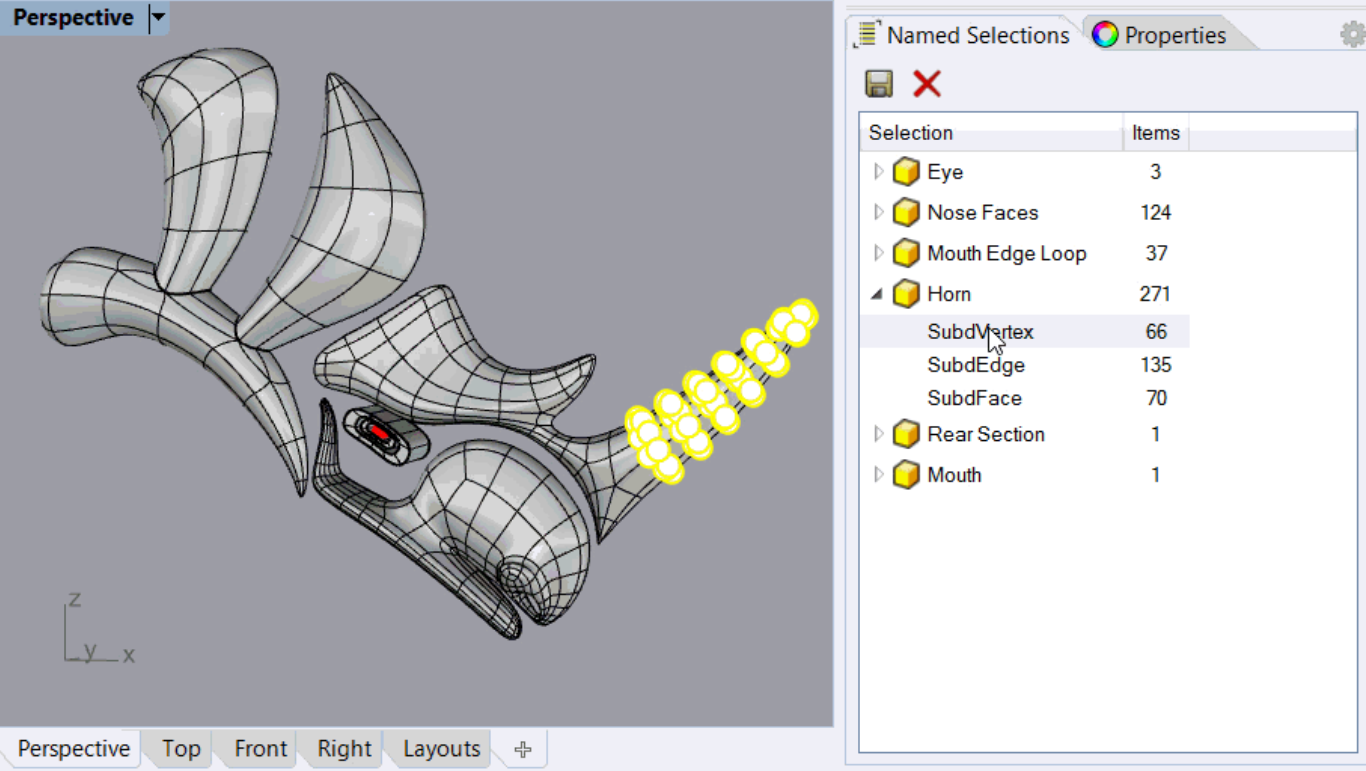The image size is (1366, 771).
Task: Delete selection with red X icon
Action: pyautogui.click(x=927, y=84)
